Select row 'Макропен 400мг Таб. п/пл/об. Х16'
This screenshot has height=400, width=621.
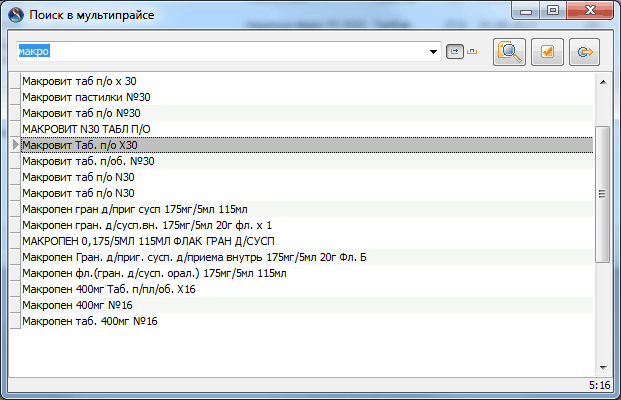pos(307,289)
